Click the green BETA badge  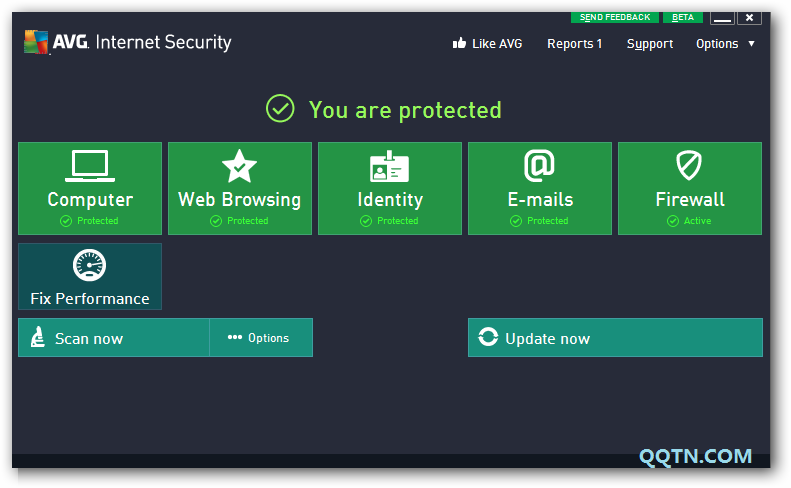pyautogui.click(x=683, y=18)
